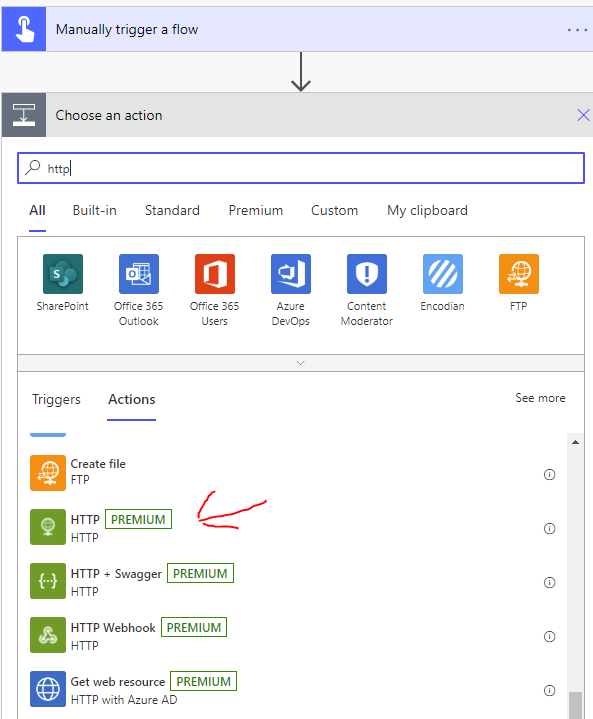Click the See more link
This screenshot has height=719, width=593.
(x=540, y=398)
